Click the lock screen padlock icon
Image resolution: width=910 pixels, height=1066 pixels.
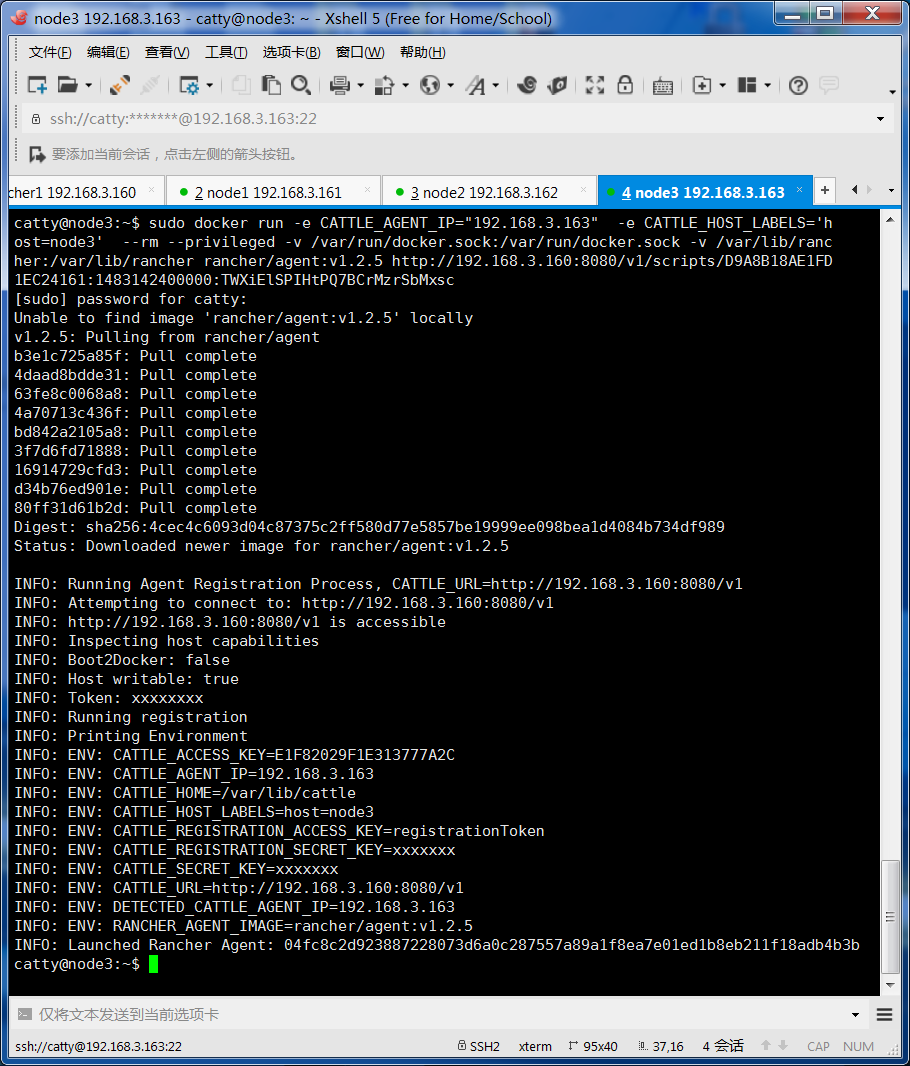625,85
